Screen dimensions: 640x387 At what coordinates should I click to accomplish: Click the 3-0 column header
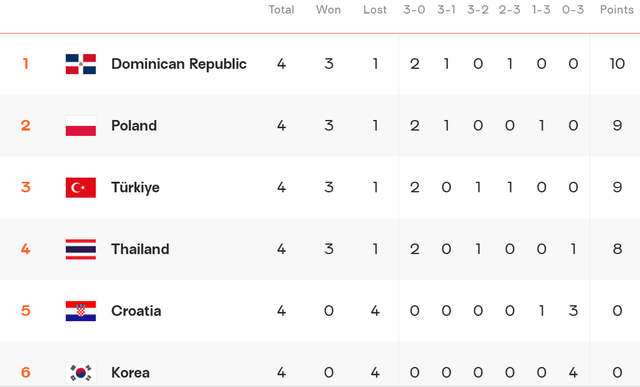coord(414,10)
